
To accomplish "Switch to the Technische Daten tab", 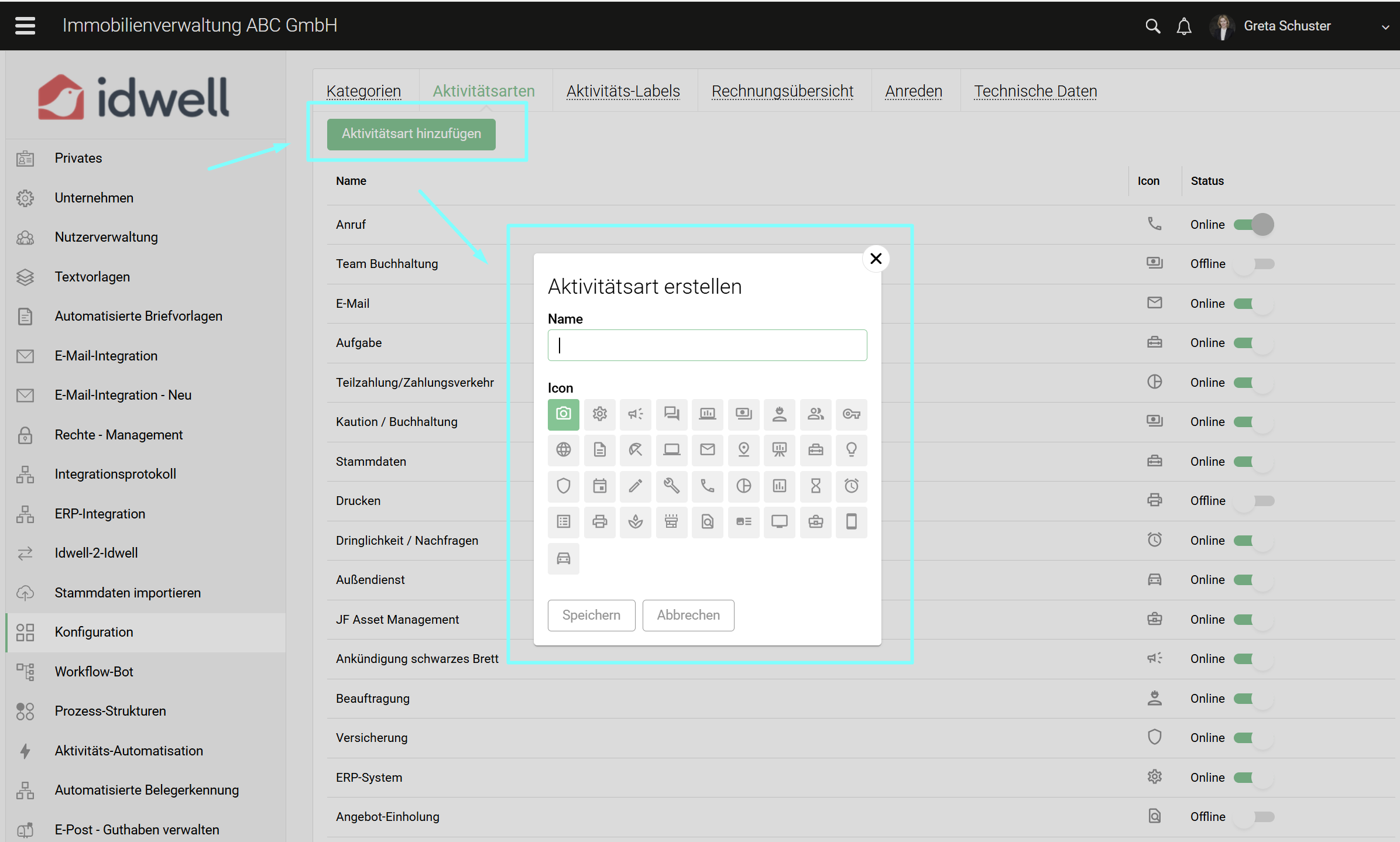I will coord(1035,91).
